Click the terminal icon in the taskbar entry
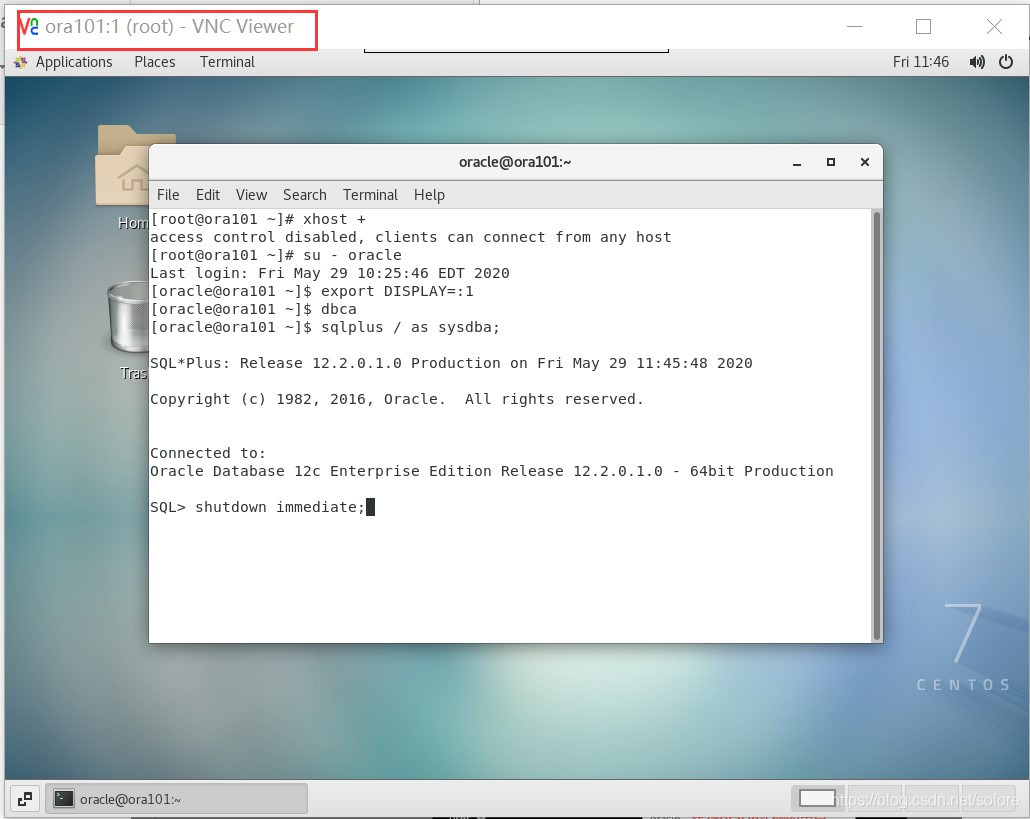 [x=64, y=798]
